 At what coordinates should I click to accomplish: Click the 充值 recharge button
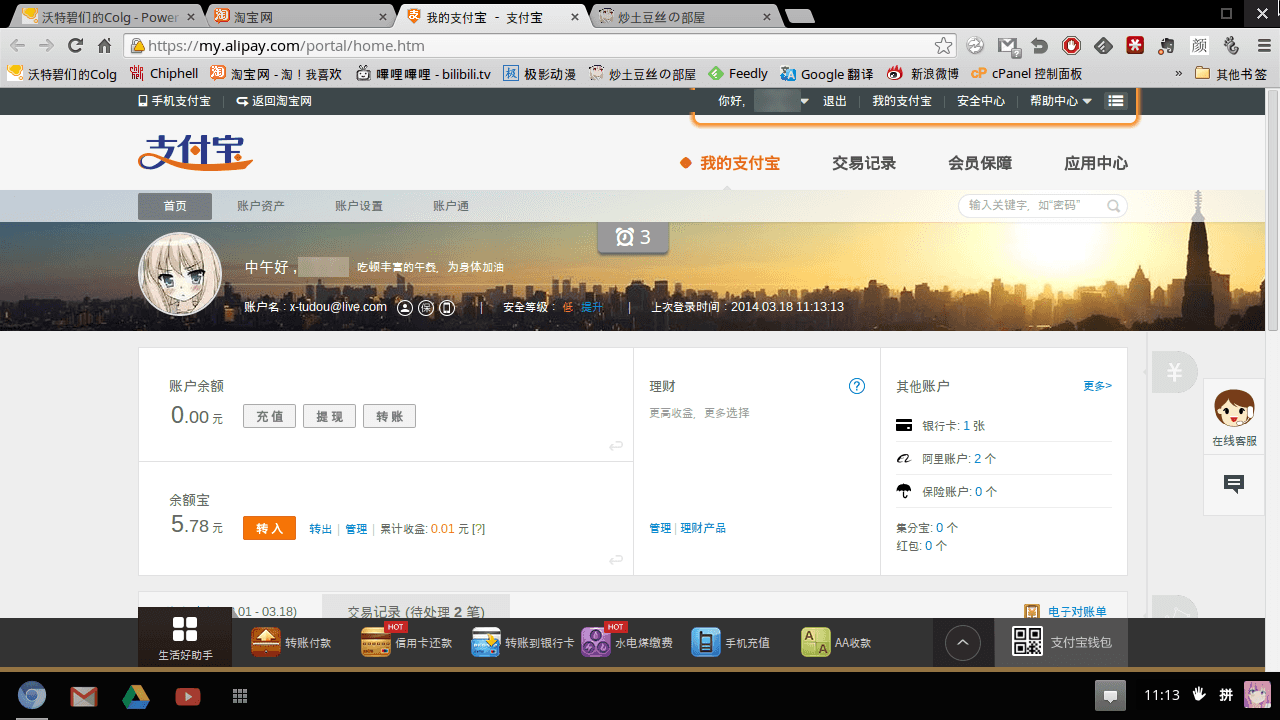tap(269, 416)
